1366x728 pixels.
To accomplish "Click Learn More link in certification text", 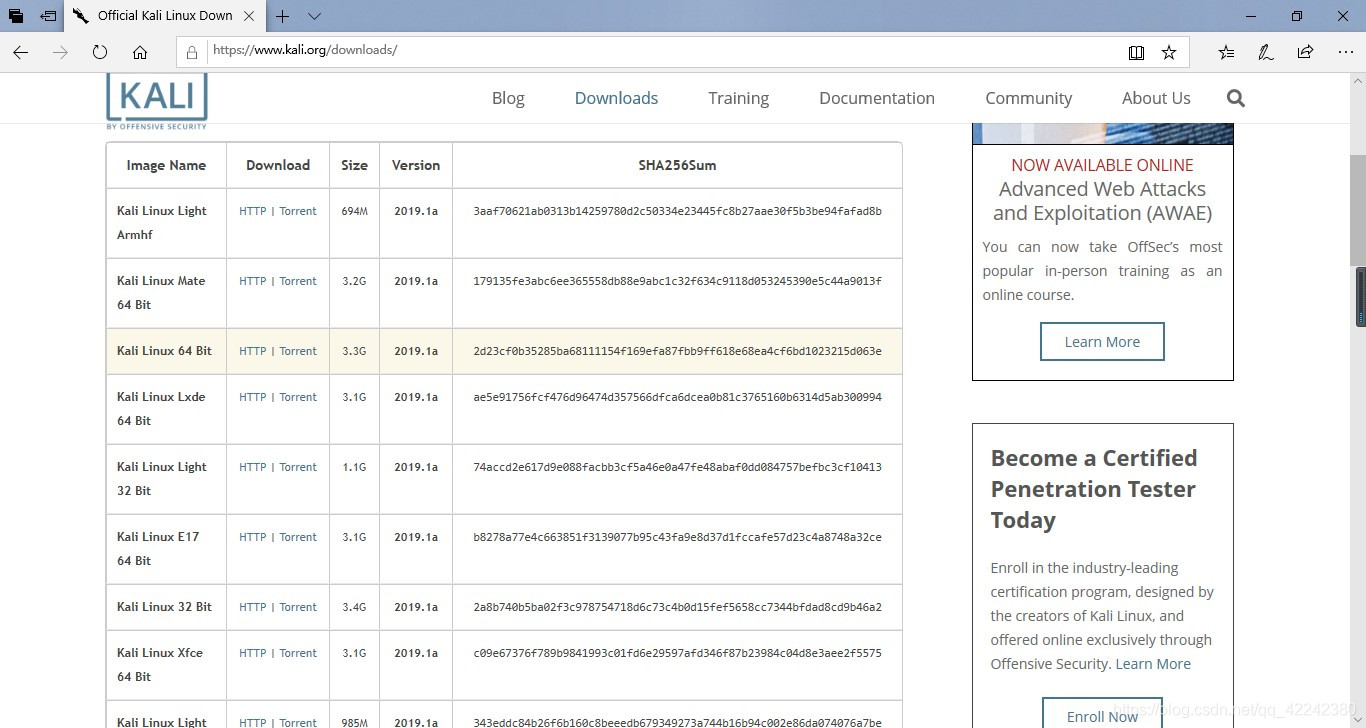I will click(1153, 664).
